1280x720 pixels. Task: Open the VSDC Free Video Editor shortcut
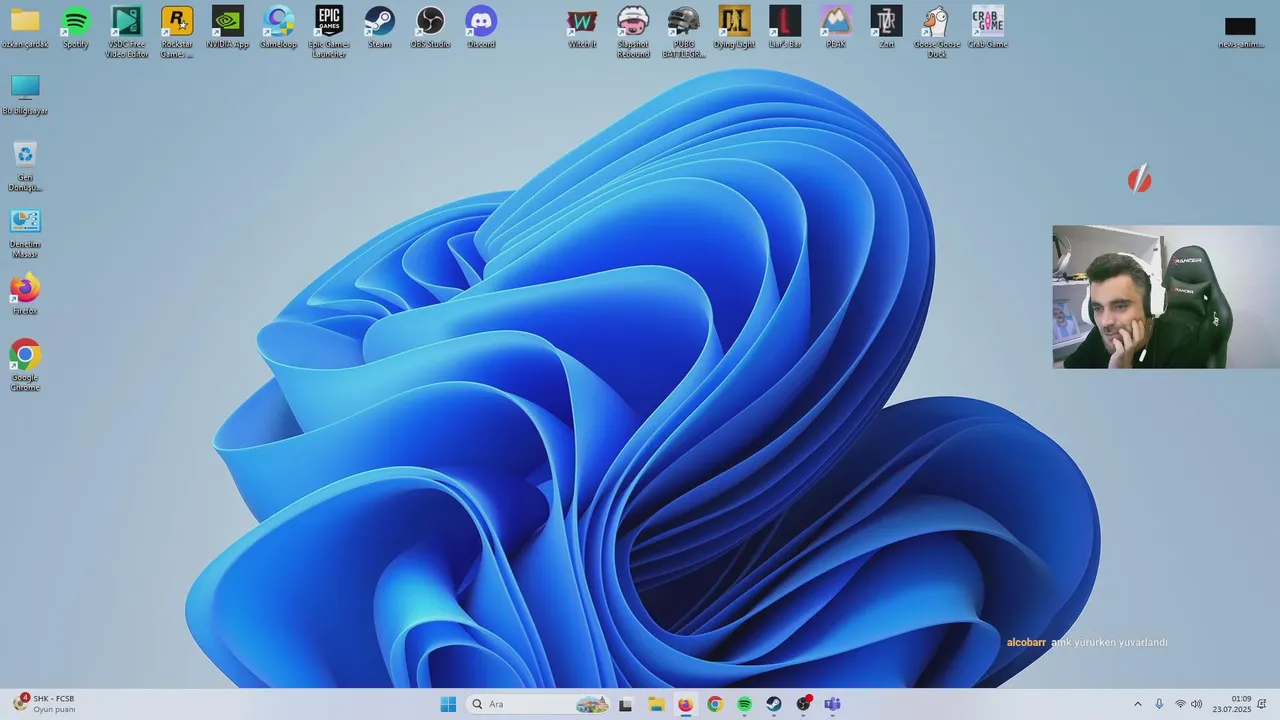(127, 32)
